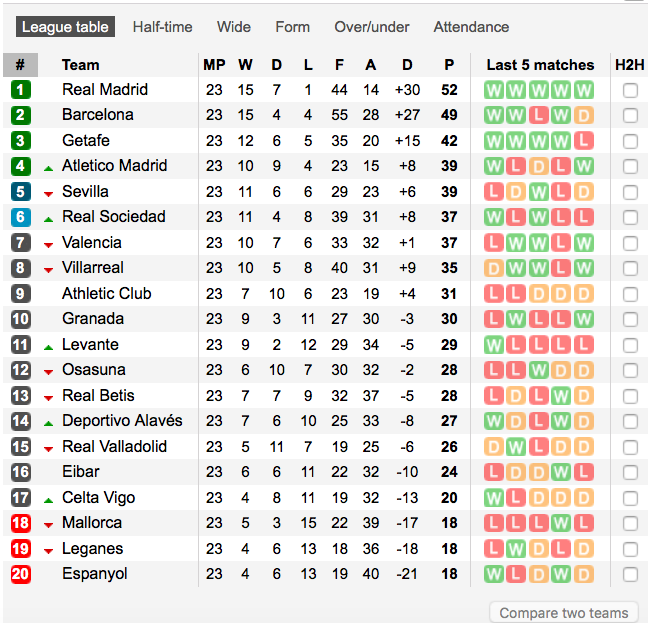Click the # column header
Viewport: 648px width, 623px height.
(x=20, y=65)
